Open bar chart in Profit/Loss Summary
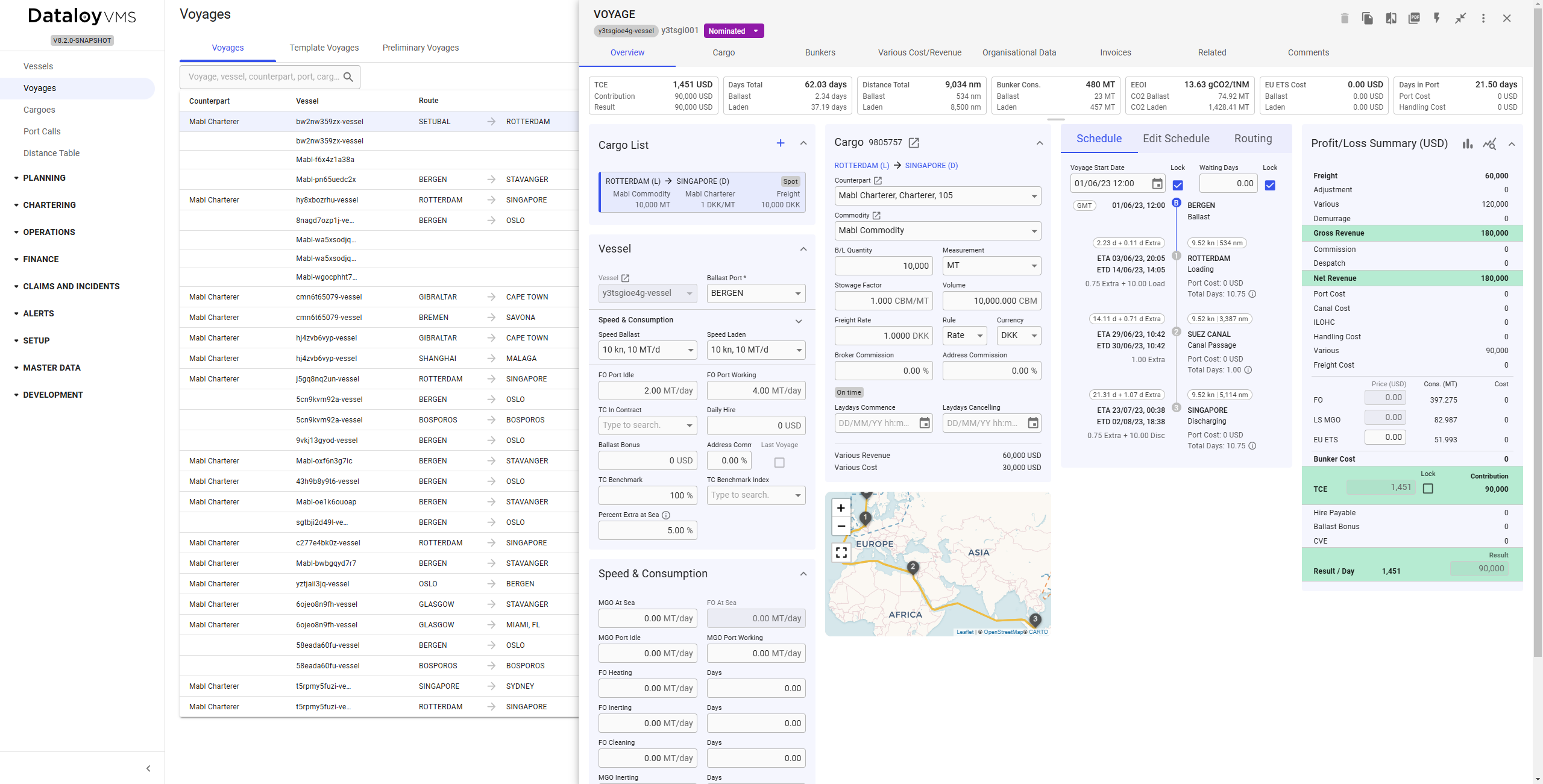 pos(1467,143)
